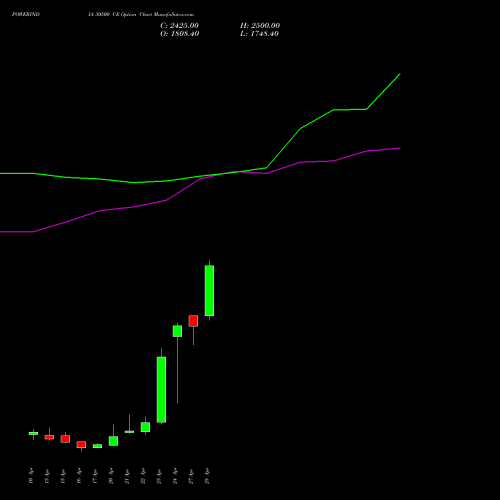Click the low price value L: 1748.40

click(x=259, y=34)
